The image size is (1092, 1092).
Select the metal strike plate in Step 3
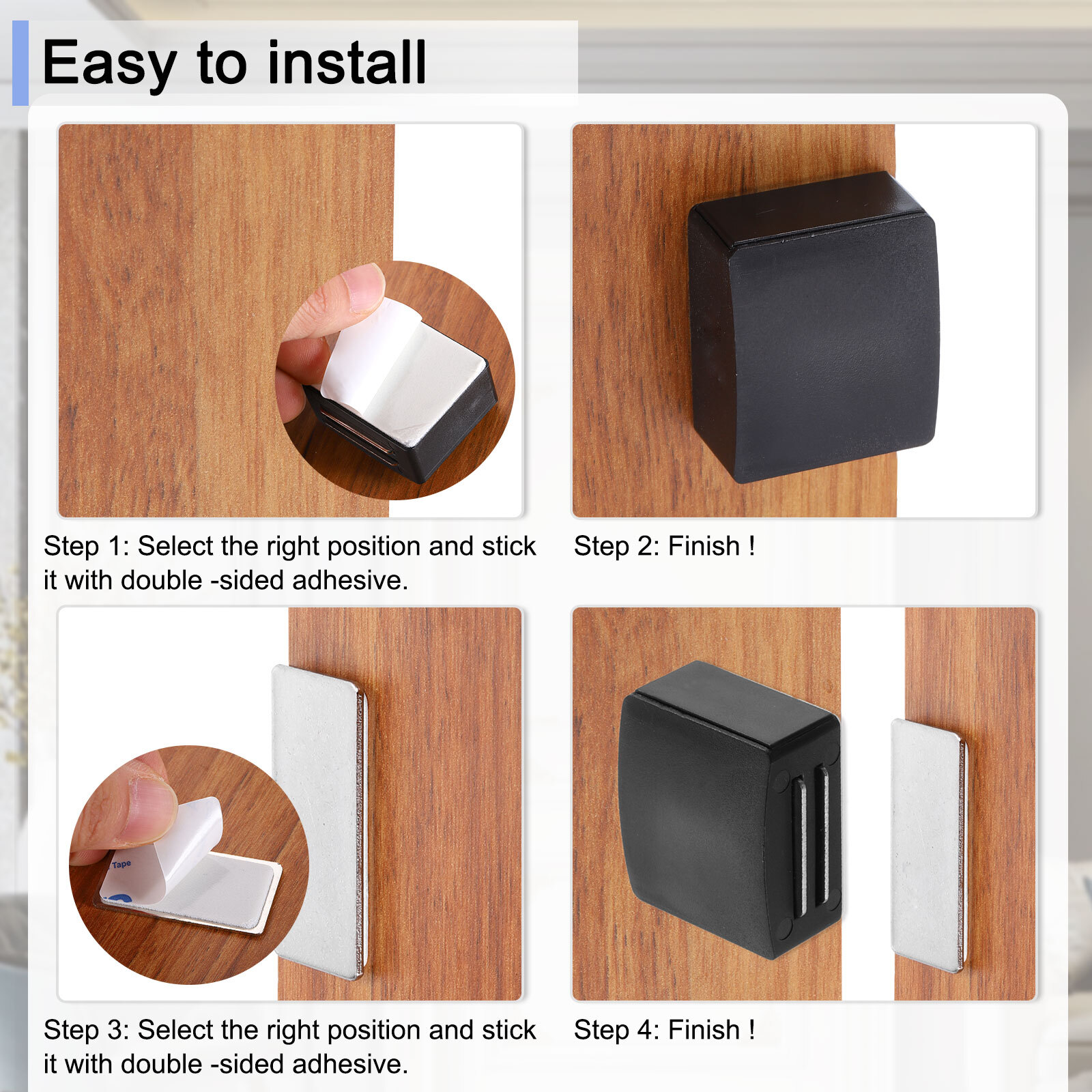point(320,822)
